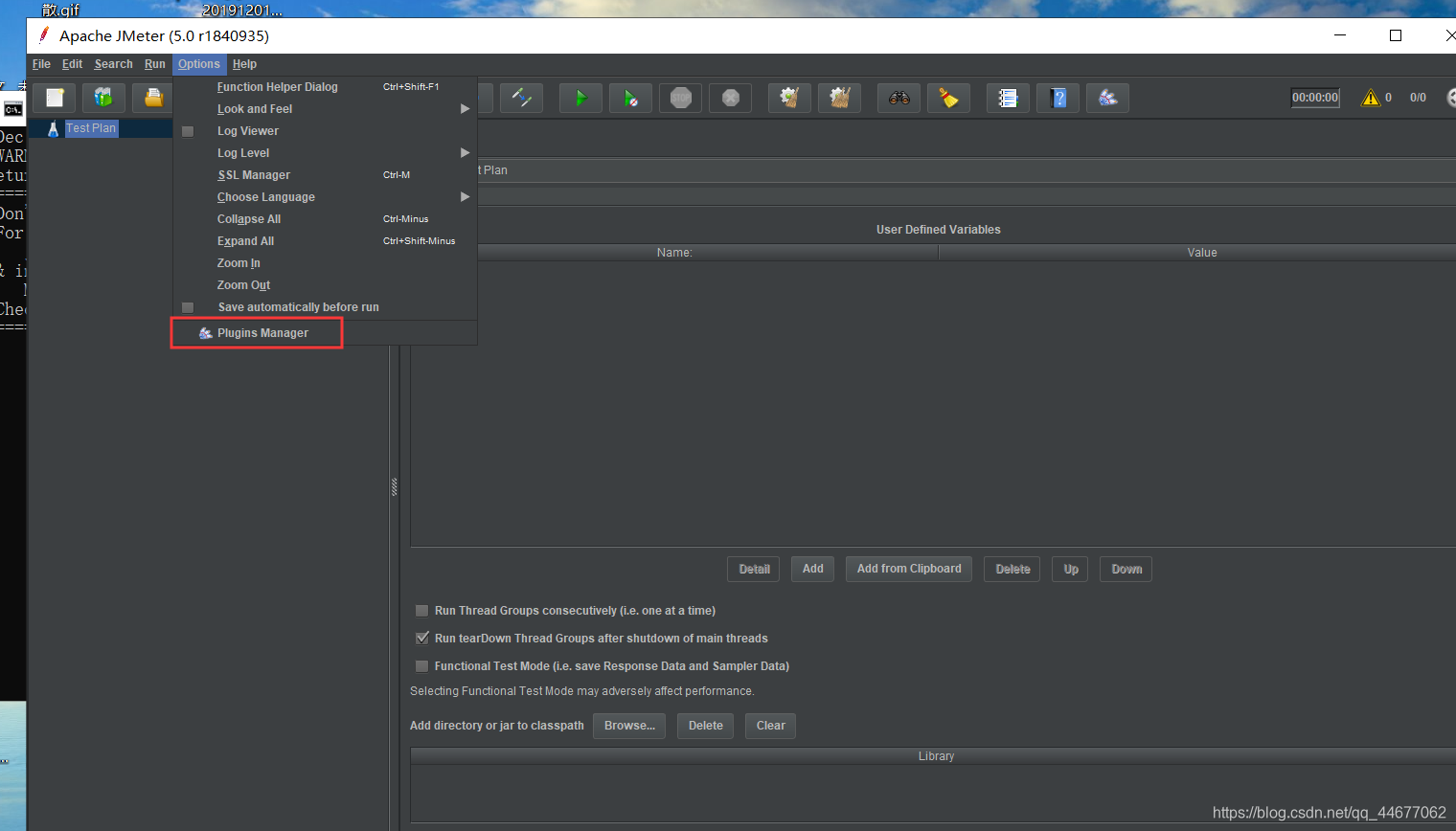Click the Plugins Manager toolbar icon
The width and height of the screenshot is (1456, 831).
tap(1107, 98)
